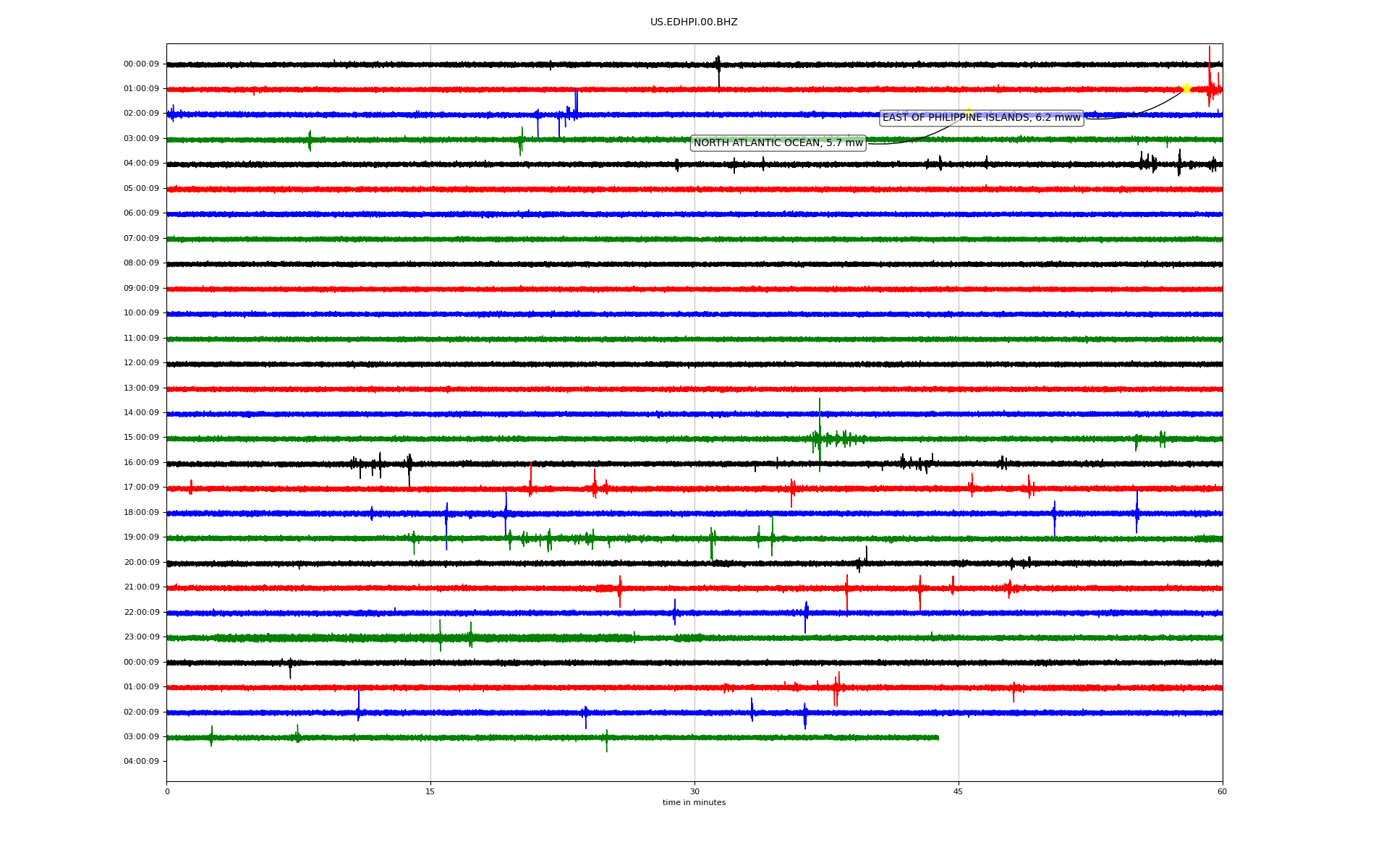Click the x-axis tick label 15
1389x868 pixels.
(x=430, y=791)
